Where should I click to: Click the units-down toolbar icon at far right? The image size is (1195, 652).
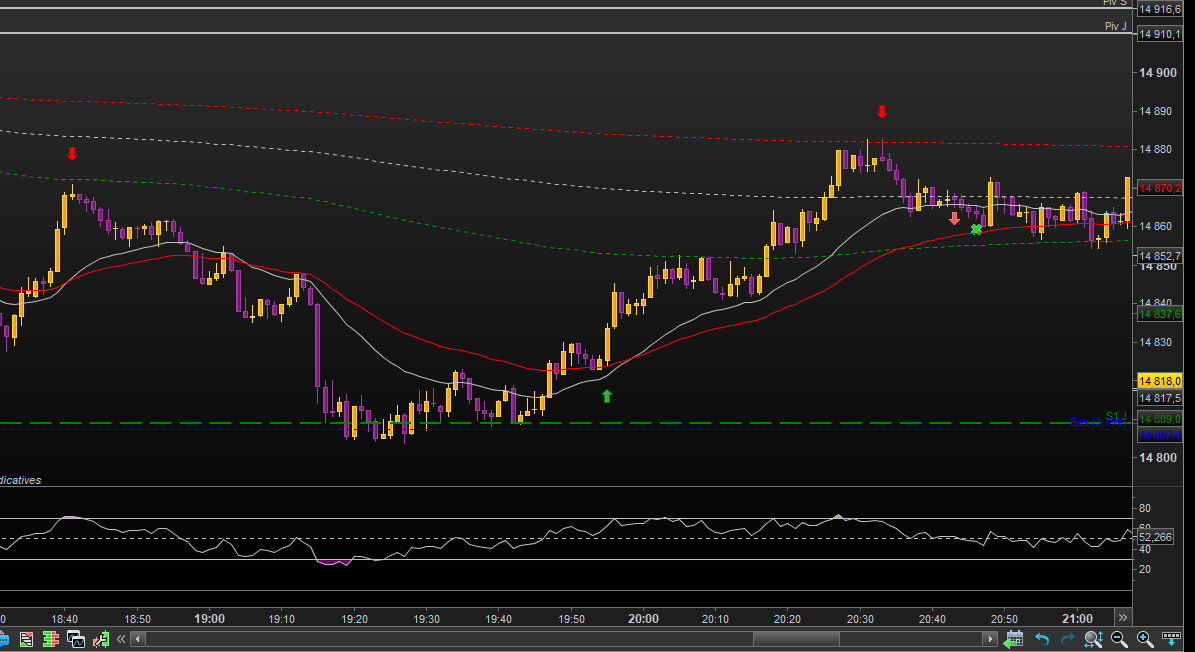coord(1171,637)
